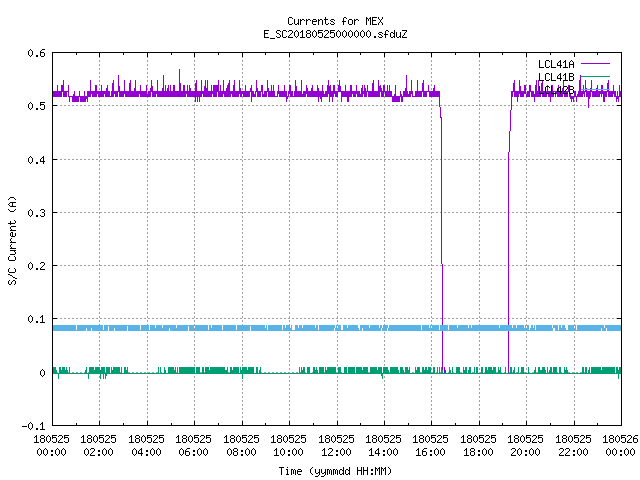
Task: Click the purple LCL41A legend line sample
Action: pyautogui.click(x=595, y=64)
